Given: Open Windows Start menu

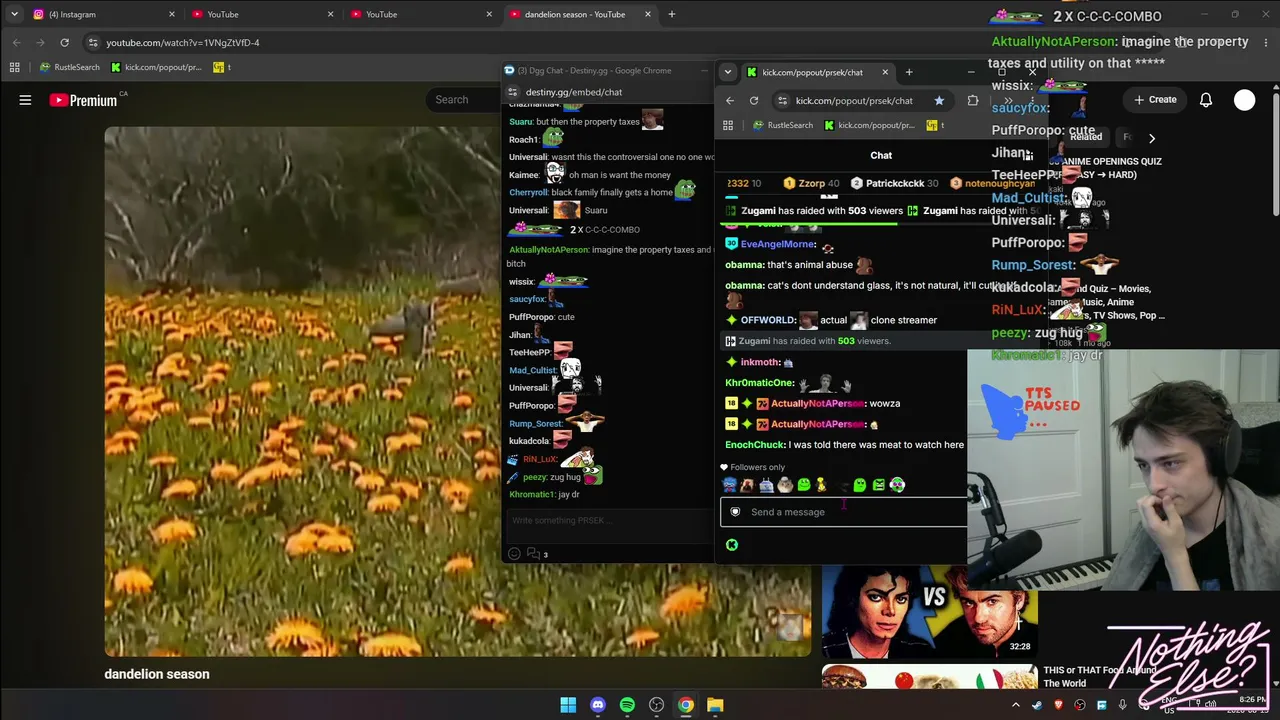Looking at the screenshot, I should [568, 705].
